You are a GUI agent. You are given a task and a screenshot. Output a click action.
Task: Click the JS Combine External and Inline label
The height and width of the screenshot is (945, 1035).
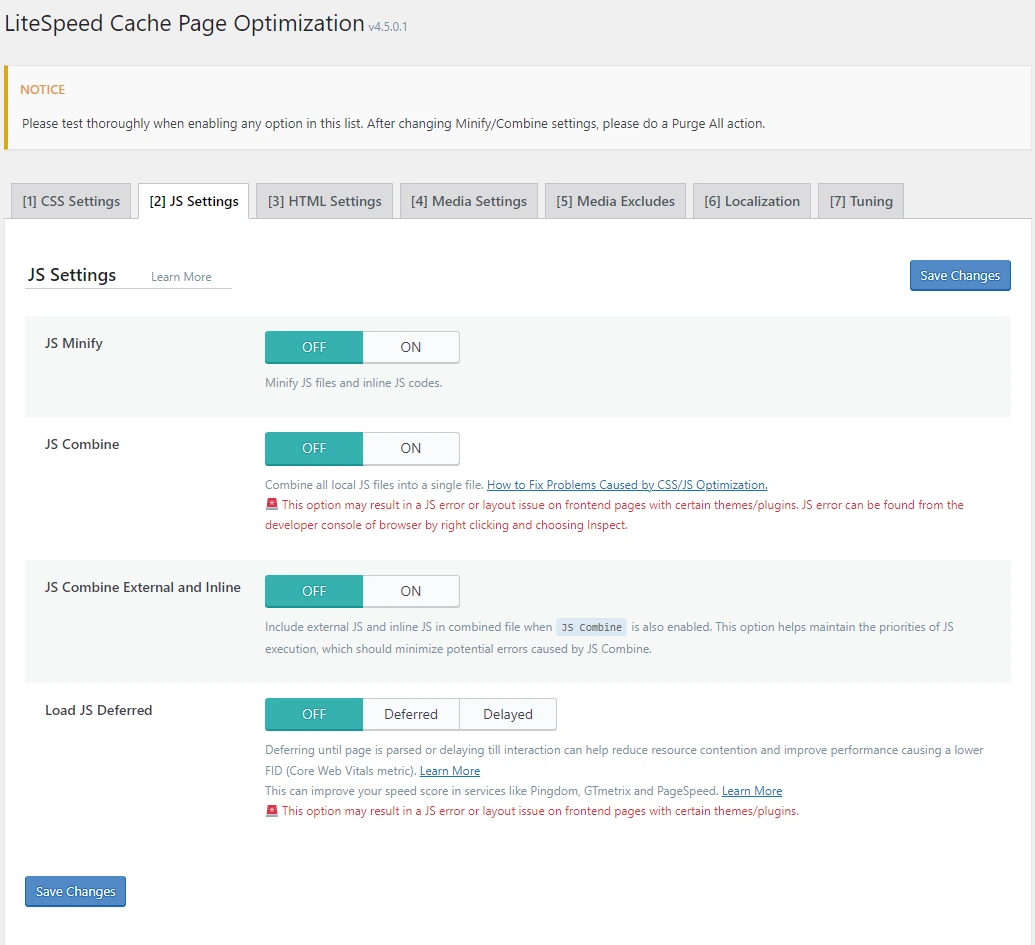click(x=143, y=587)
